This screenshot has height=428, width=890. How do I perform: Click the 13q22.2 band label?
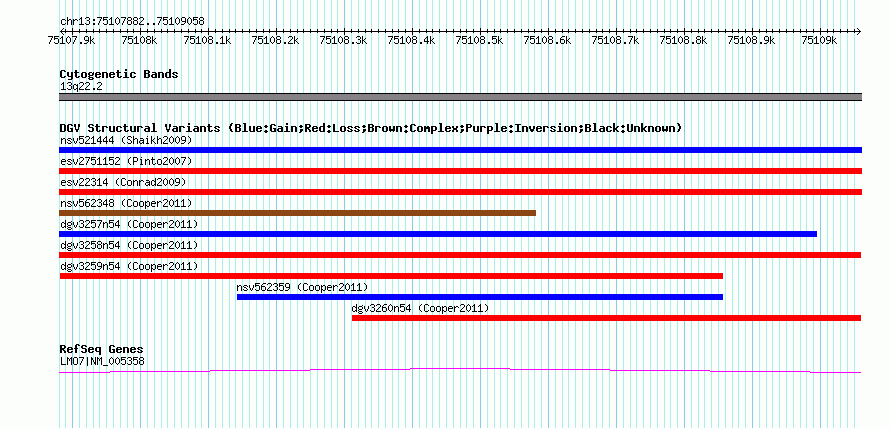pos(81,87)
